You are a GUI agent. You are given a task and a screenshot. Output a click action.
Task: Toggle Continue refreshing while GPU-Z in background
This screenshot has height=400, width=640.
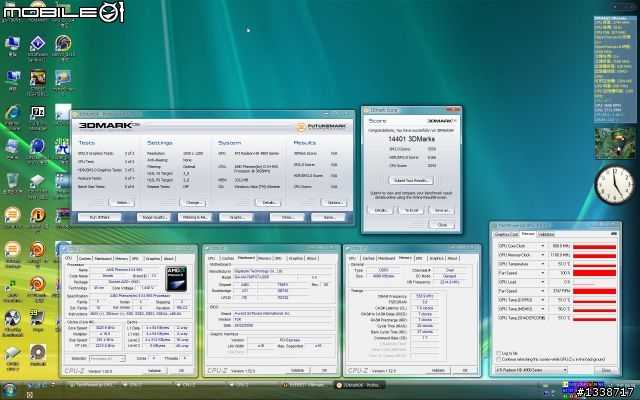(500, 360)
